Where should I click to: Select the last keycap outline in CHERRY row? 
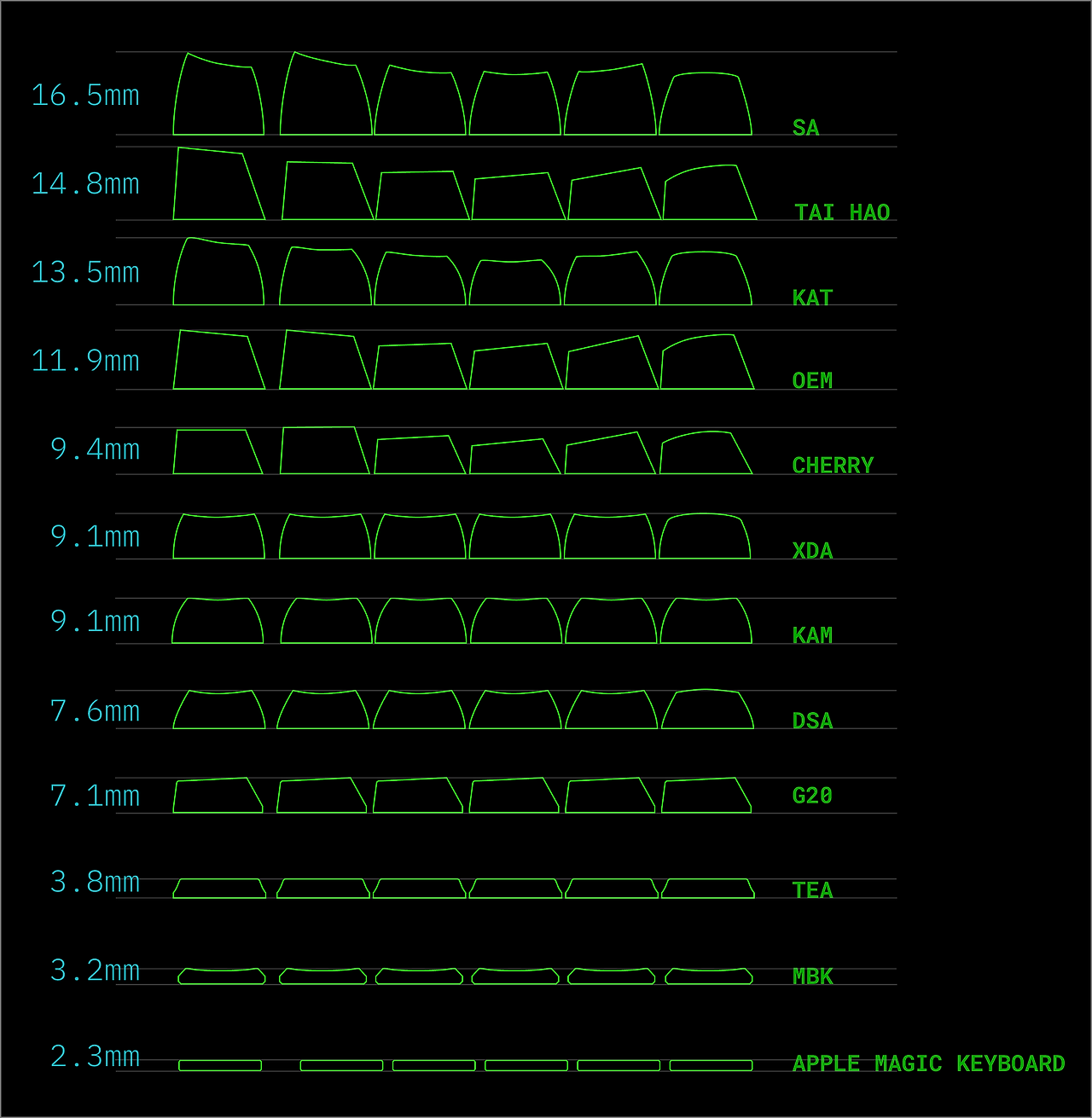(706, 453)
